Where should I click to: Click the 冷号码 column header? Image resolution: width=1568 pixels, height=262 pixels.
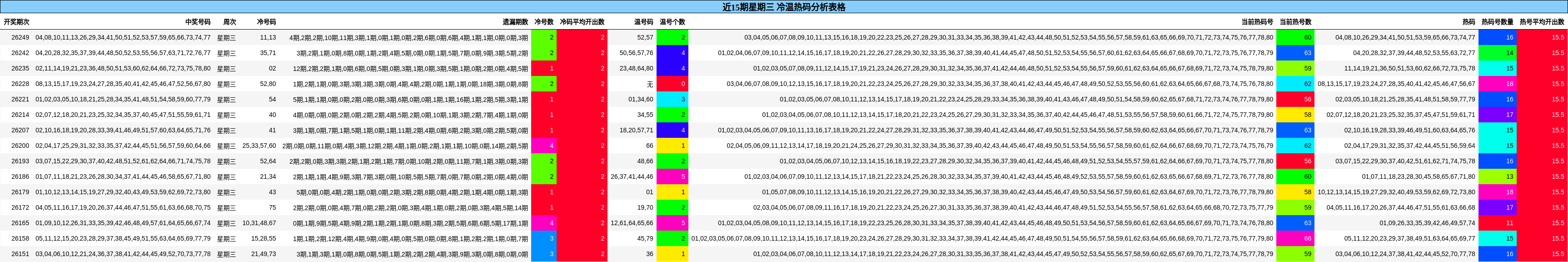(x=266, y=22)
